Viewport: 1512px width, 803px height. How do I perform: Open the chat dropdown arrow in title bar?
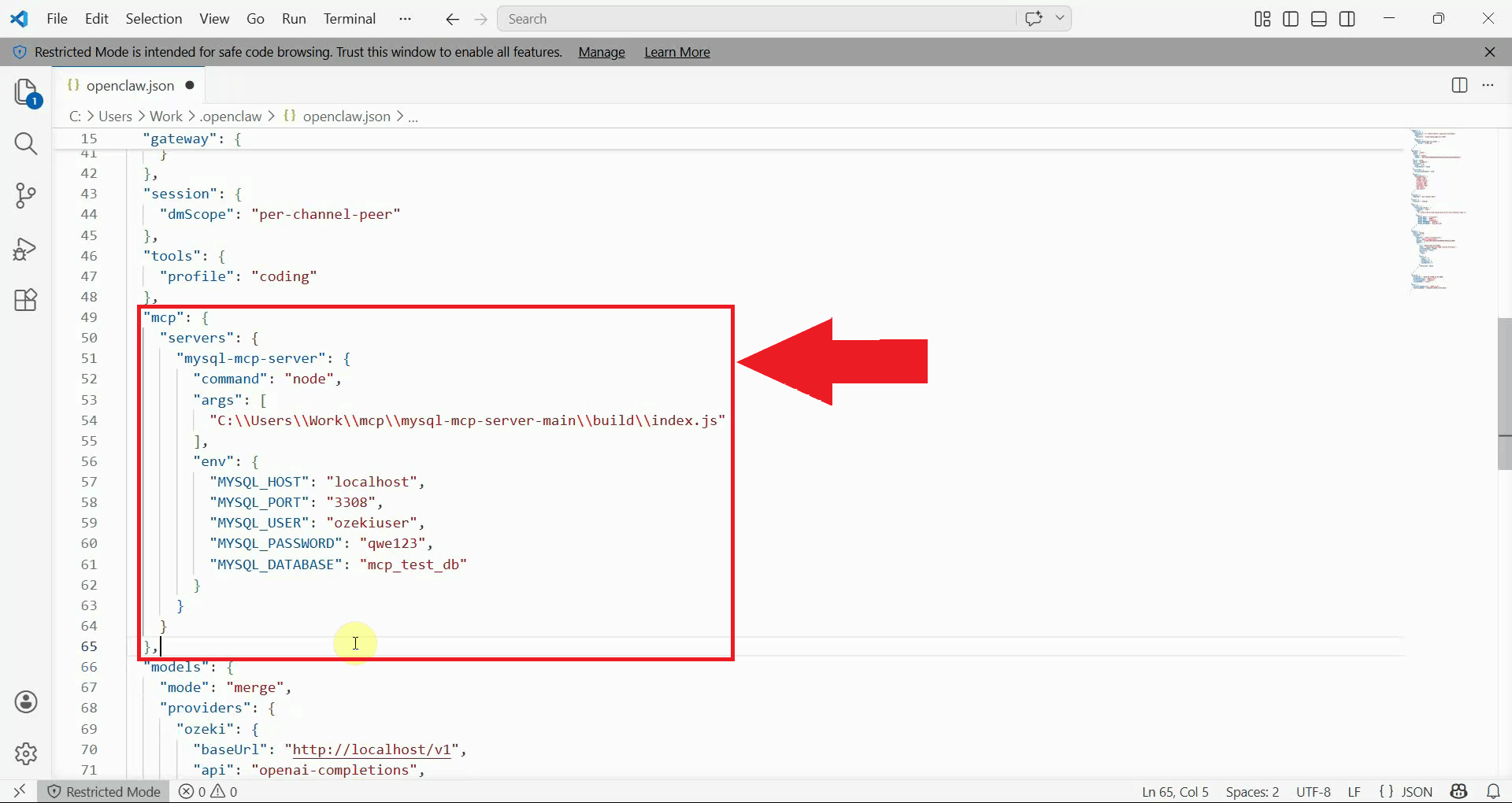click(1060, 18)
